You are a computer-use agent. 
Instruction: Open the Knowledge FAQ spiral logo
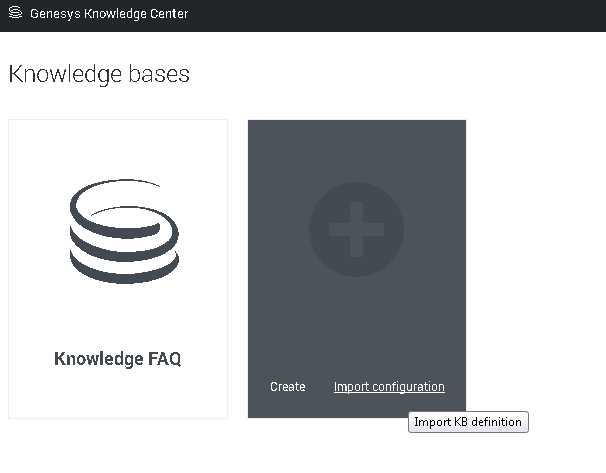[x=117, y=230]
